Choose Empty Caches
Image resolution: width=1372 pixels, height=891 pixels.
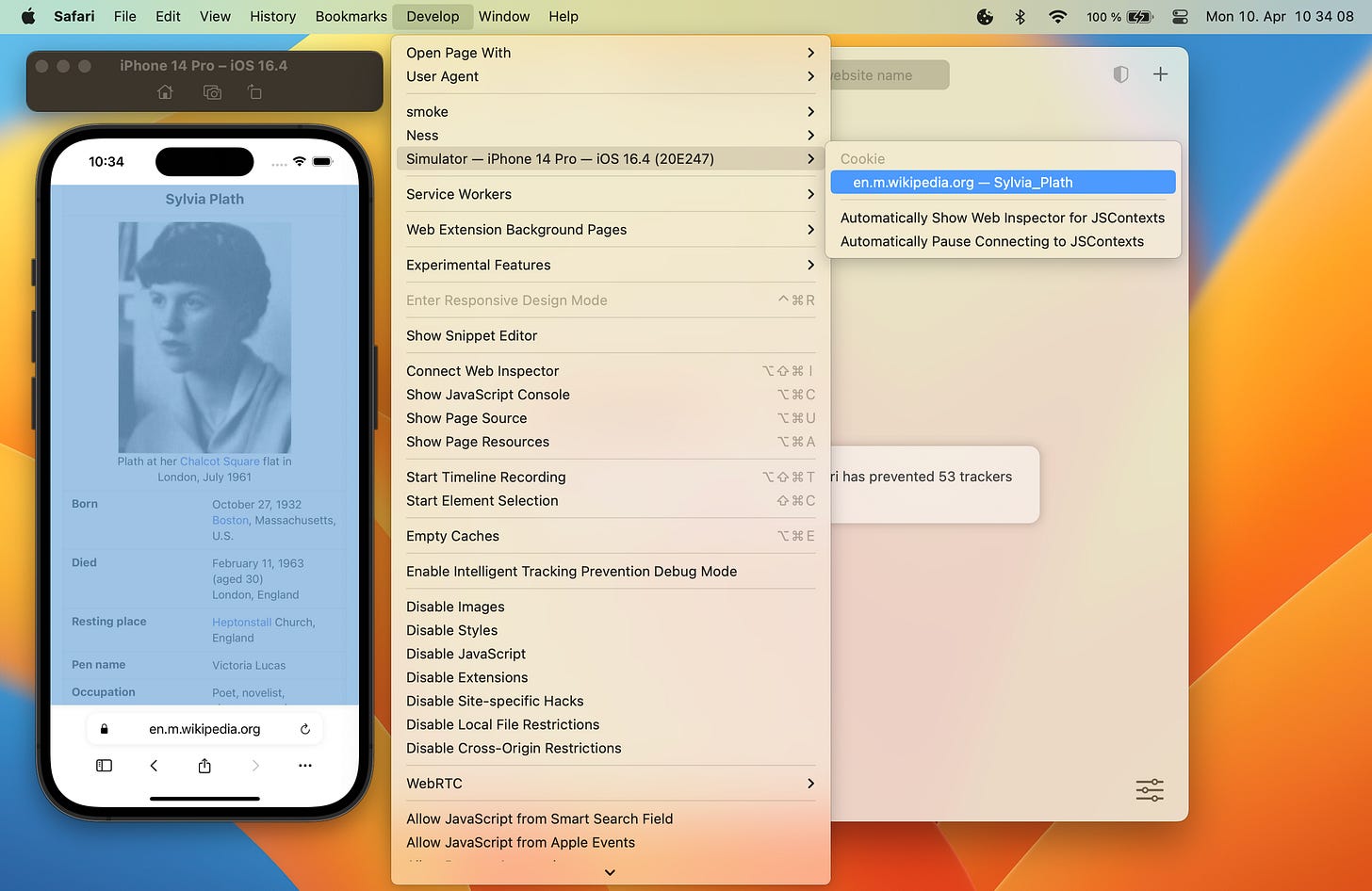(x=611, y=536)
